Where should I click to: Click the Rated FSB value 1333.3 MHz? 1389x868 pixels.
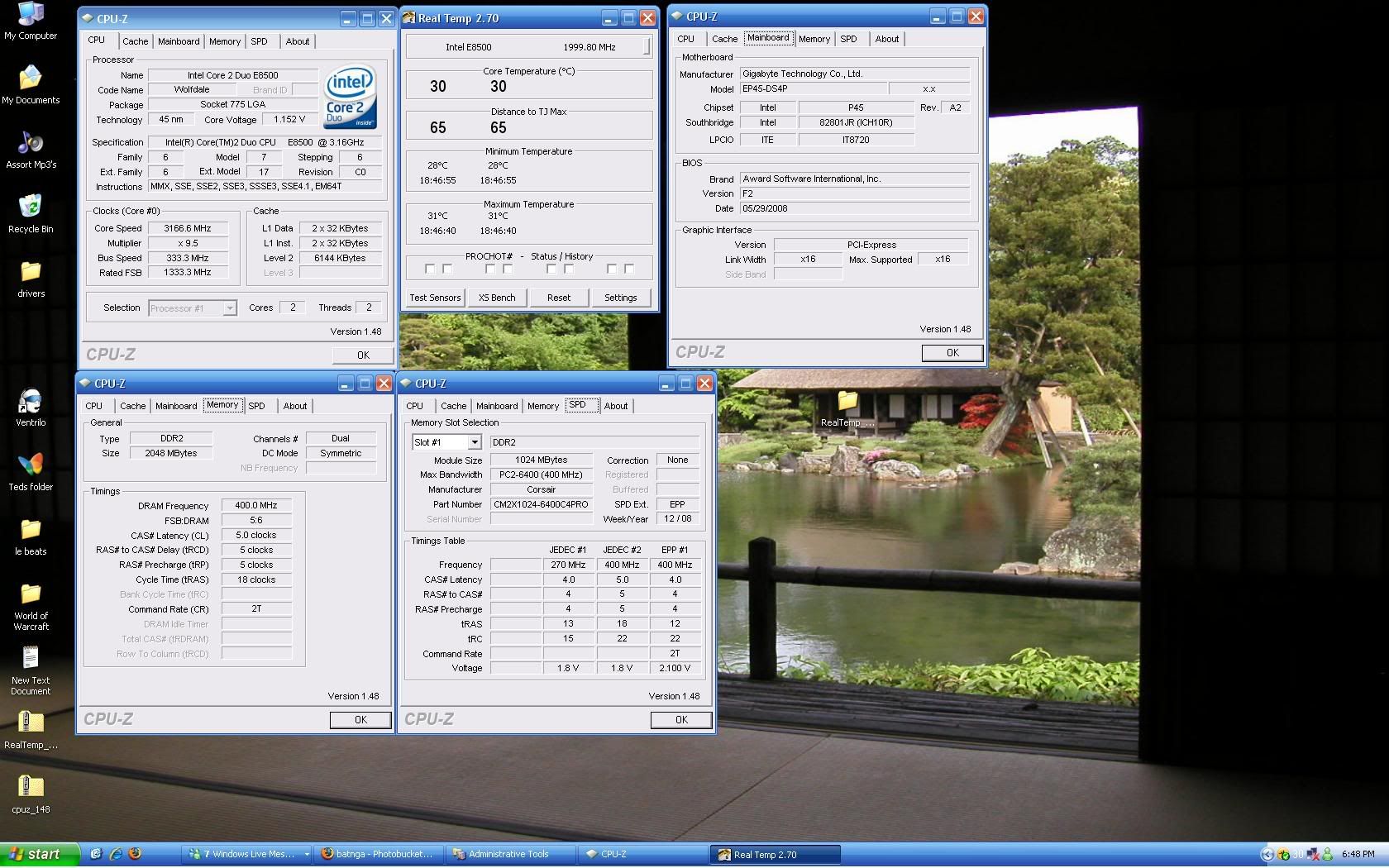(188, 272)
